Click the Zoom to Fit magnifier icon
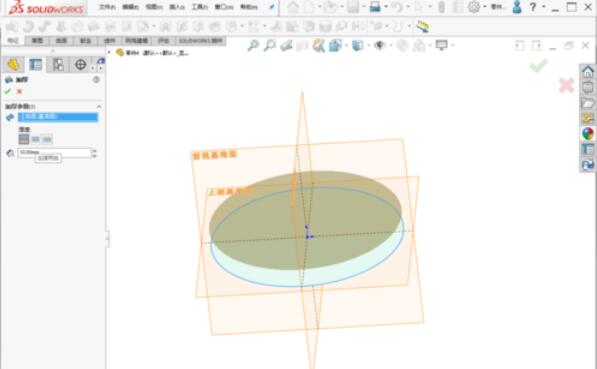 tap(253, 45)
